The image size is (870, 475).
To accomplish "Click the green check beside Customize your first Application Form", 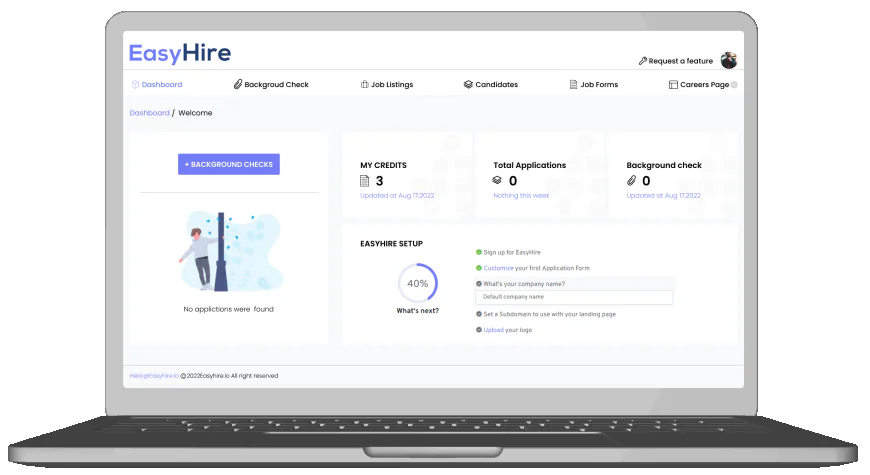I will click(x=479, y=268).
